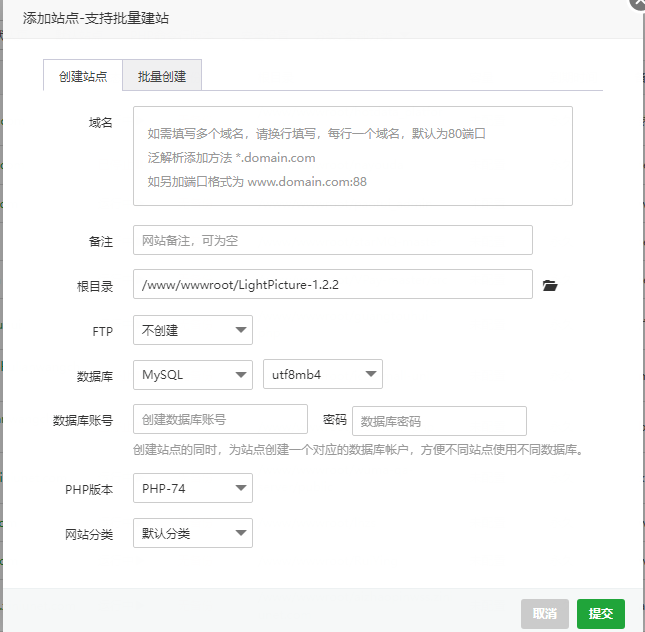Switch to 批量创建 tab
Image resolution: width=645 pixels, height=632 pixels.
coord(162,75)
